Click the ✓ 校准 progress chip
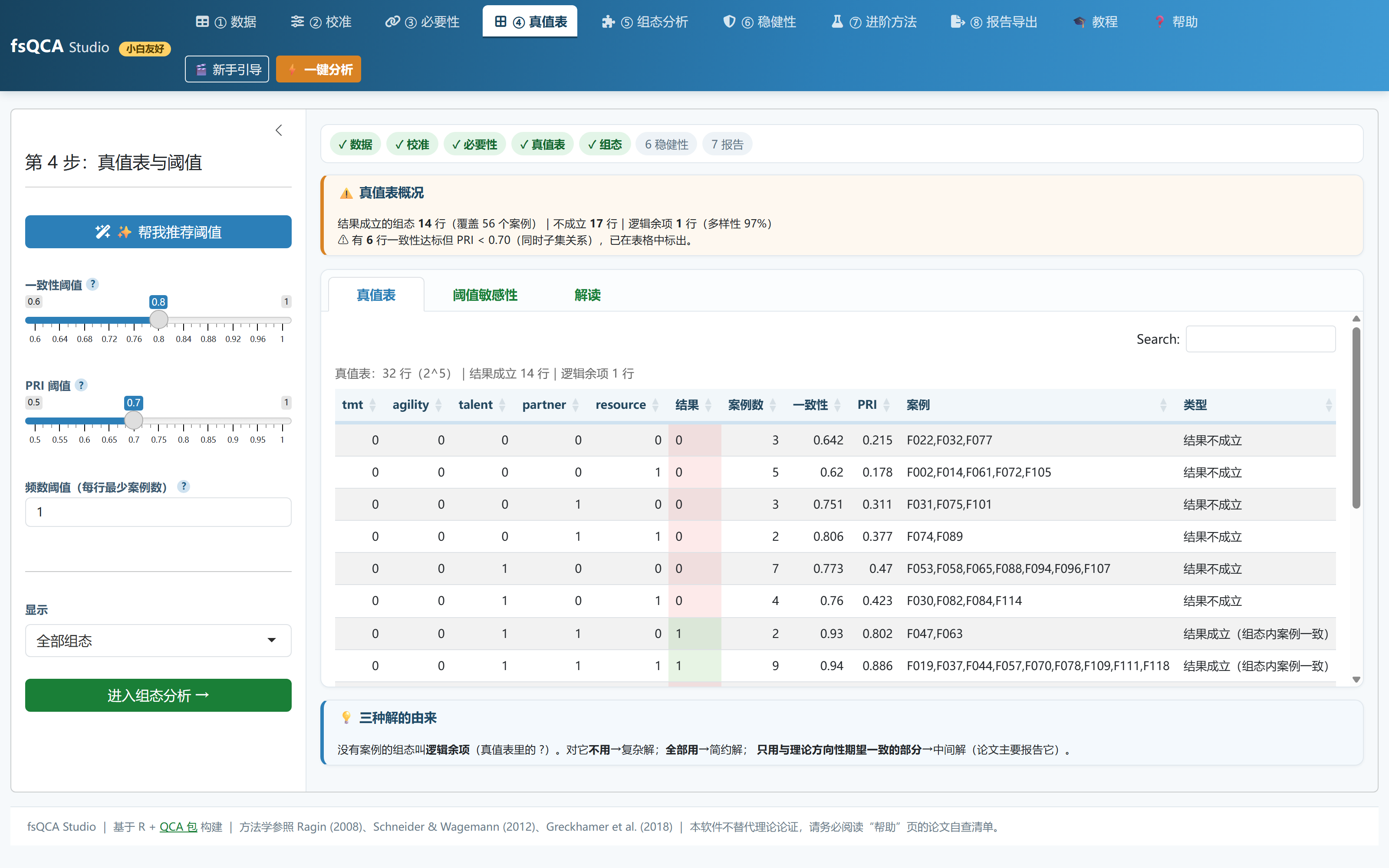Image resolution: width=1389 pixels, height=868 pixels. [x=412, y=144]
